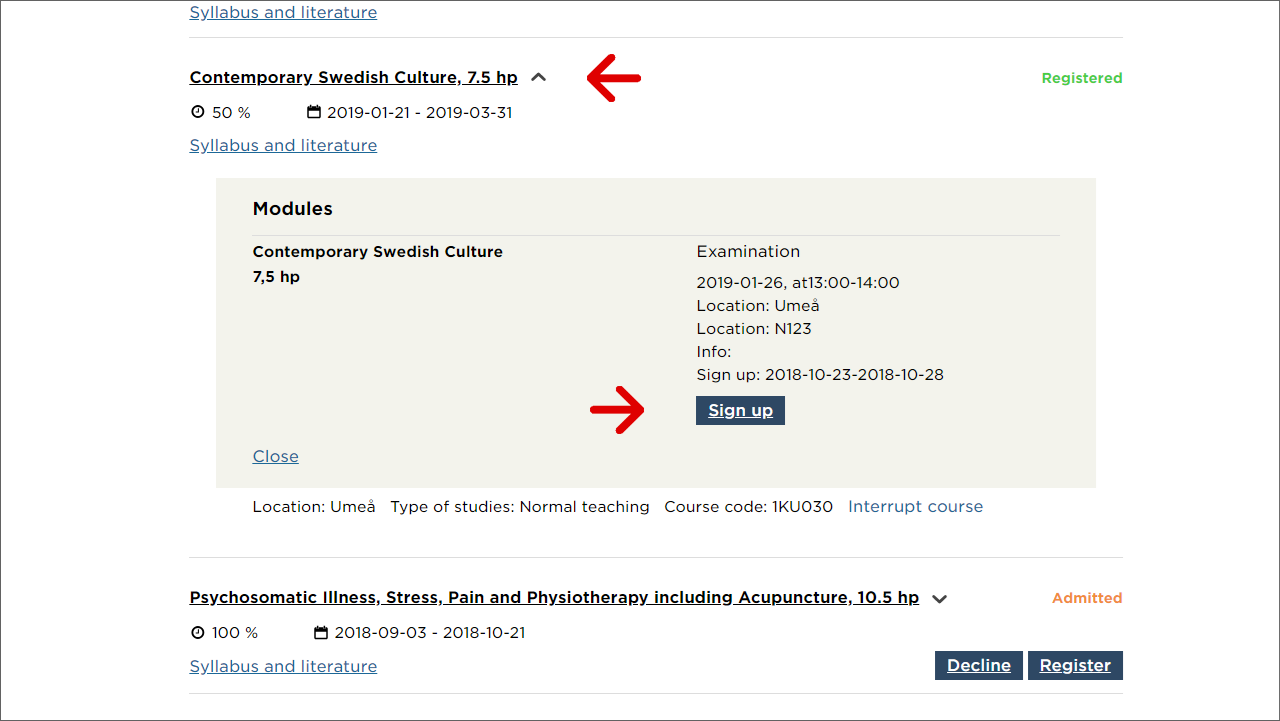This screenshot has height=721, width=1280.
Task: Decline the Psychosomatic Illness course admission
Action: (978, 665)
